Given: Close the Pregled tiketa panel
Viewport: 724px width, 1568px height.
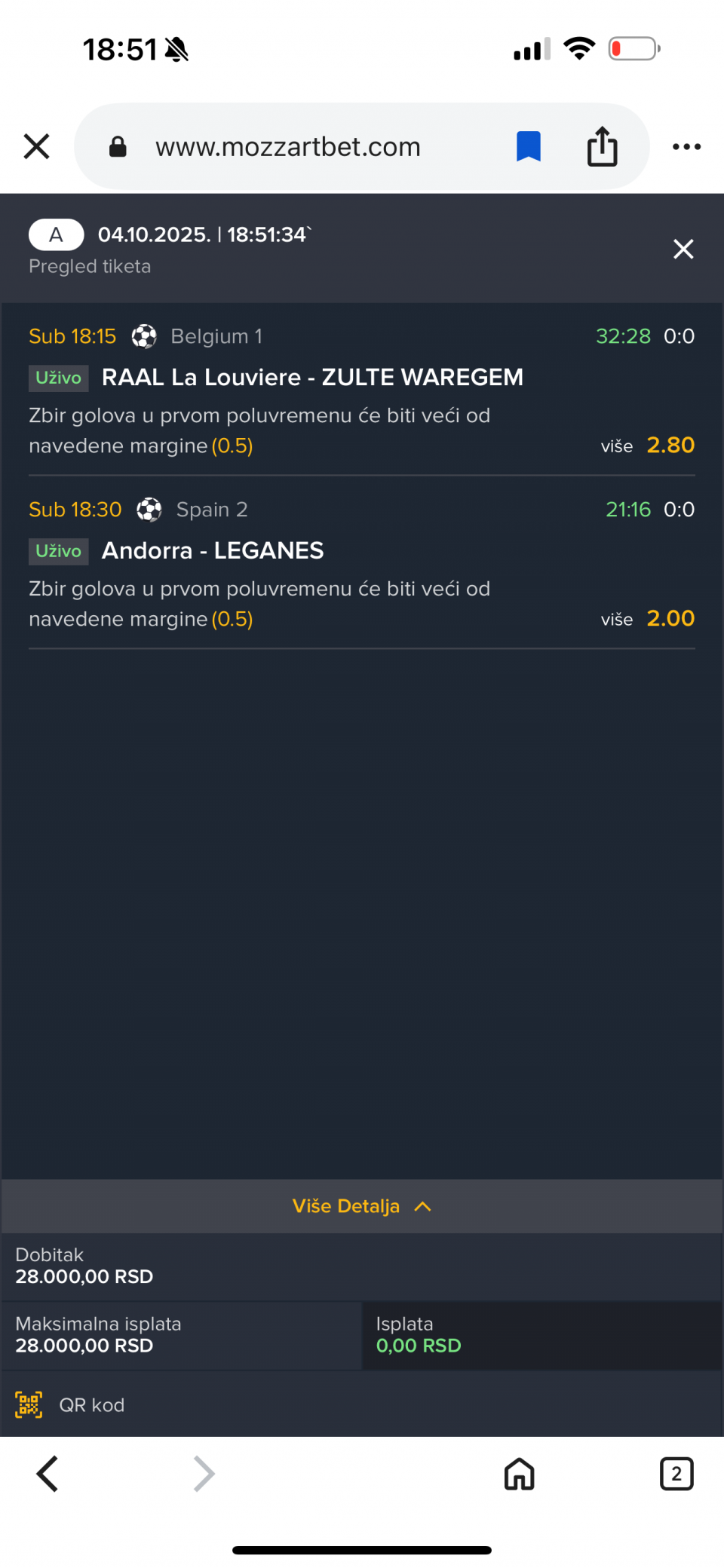Looking at the screenshot, I should coord(683,249).
